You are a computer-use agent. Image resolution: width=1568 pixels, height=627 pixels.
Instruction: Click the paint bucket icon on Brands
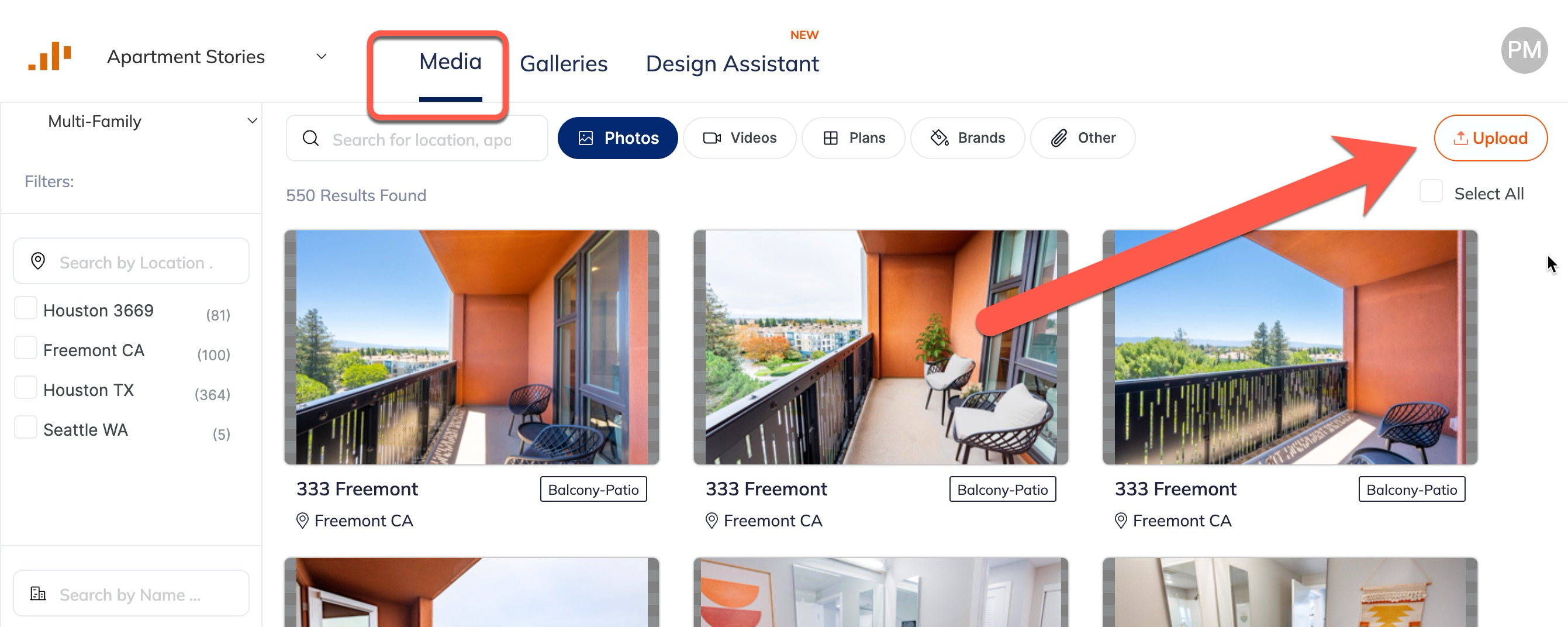[x=939, y=138]
